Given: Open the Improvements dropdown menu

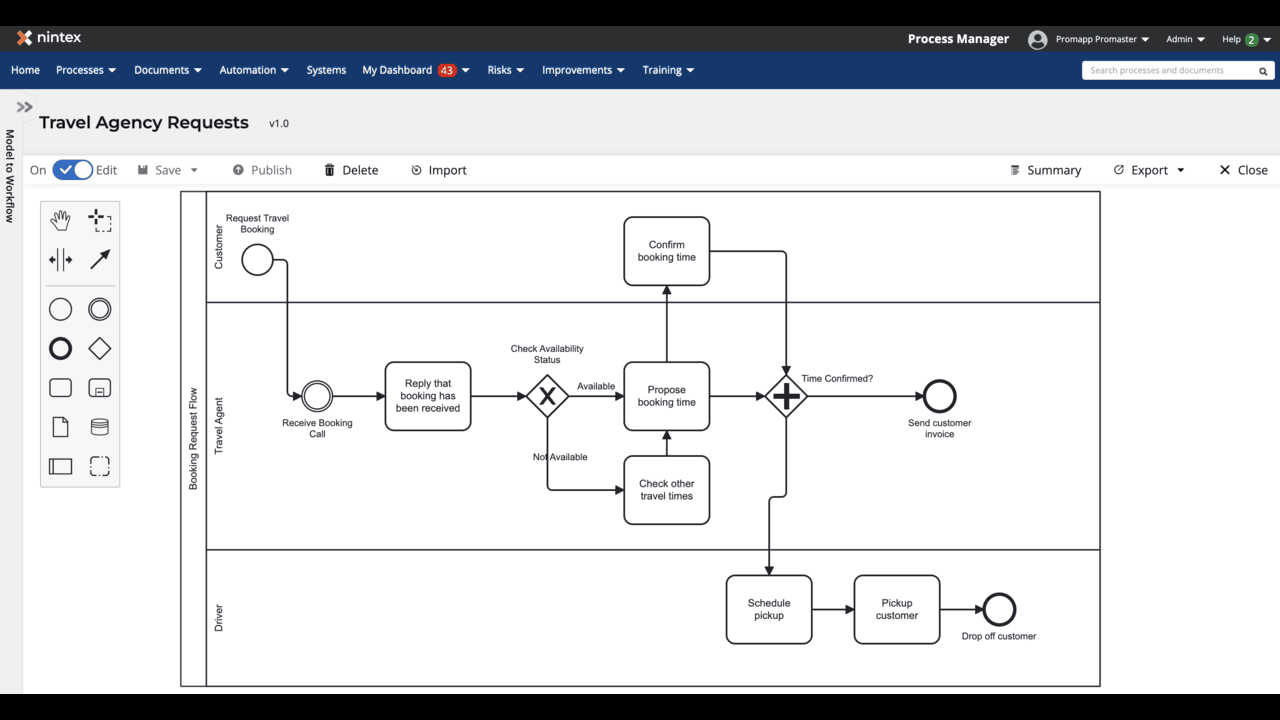Looking at the screenshot, I should (x=584, y=70).
